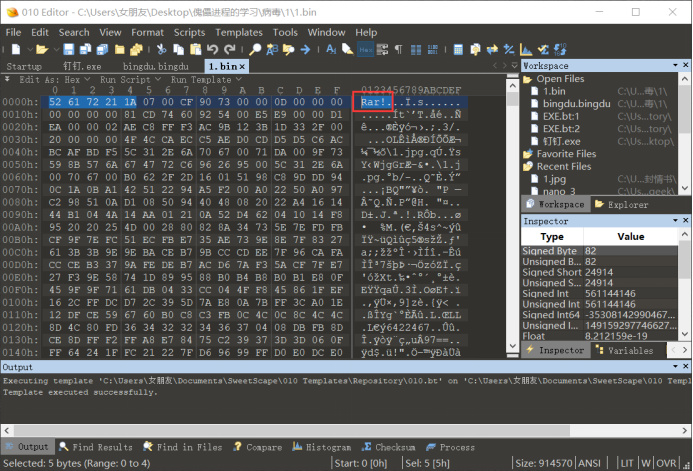Close the 1.bin tab
Image resolution: width=693 pixels, height=471 pixels.
pyautogui.click(x=242, y=67)
